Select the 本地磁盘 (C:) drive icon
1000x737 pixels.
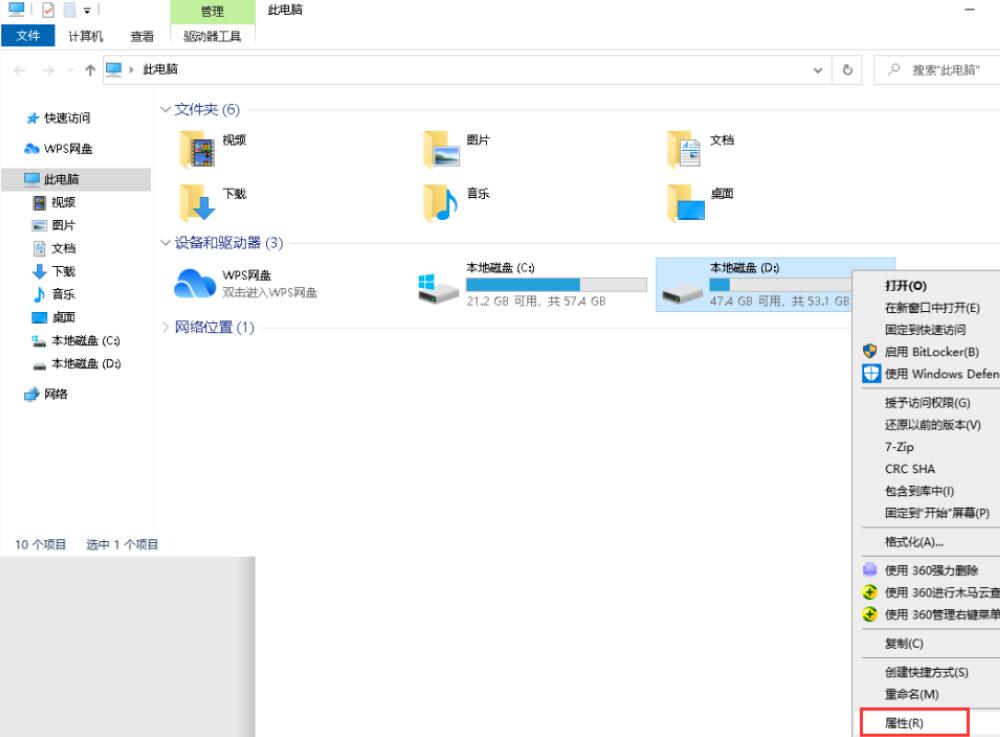pos(438,289)
